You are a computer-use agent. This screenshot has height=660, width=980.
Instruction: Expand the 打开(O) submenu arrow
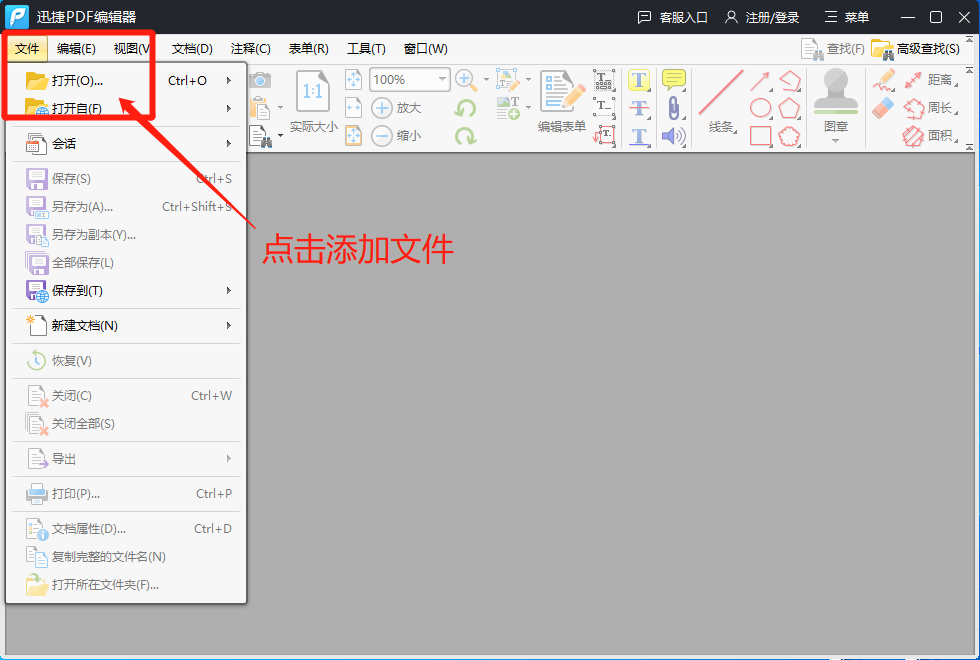click(229, 80)
